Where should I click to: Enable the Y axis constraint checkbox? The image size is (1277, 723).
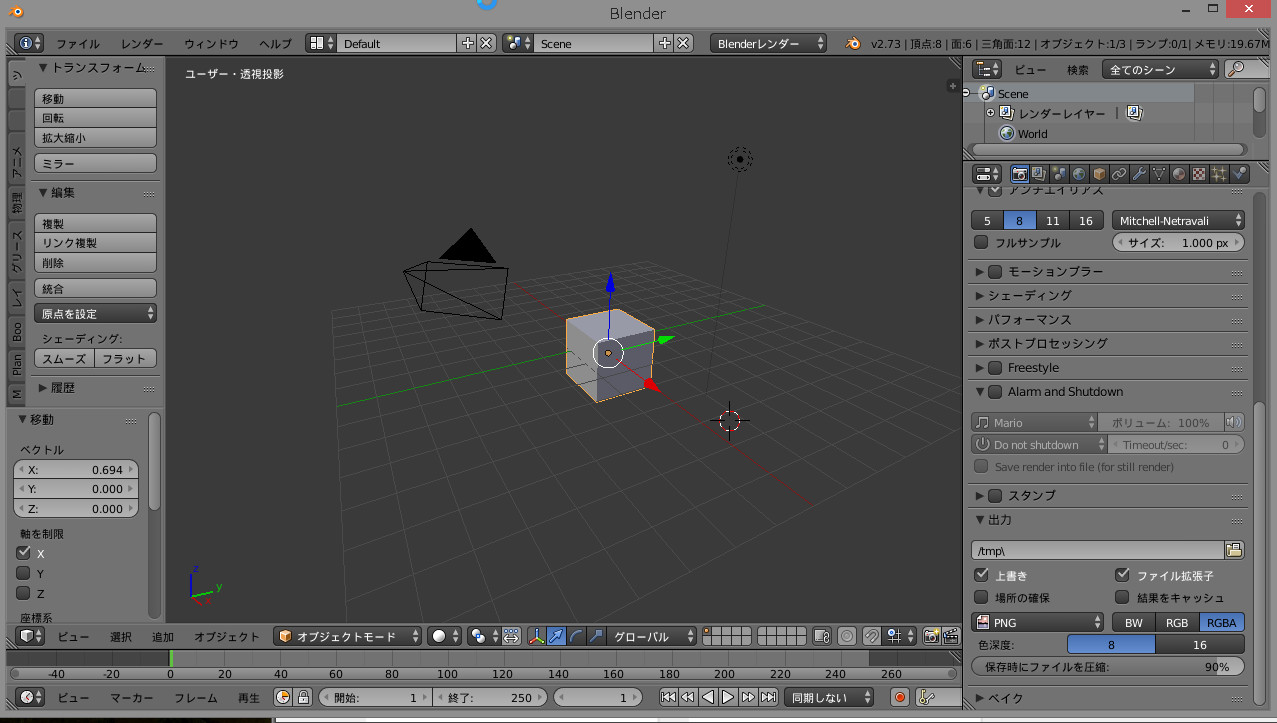pos(23,573)
